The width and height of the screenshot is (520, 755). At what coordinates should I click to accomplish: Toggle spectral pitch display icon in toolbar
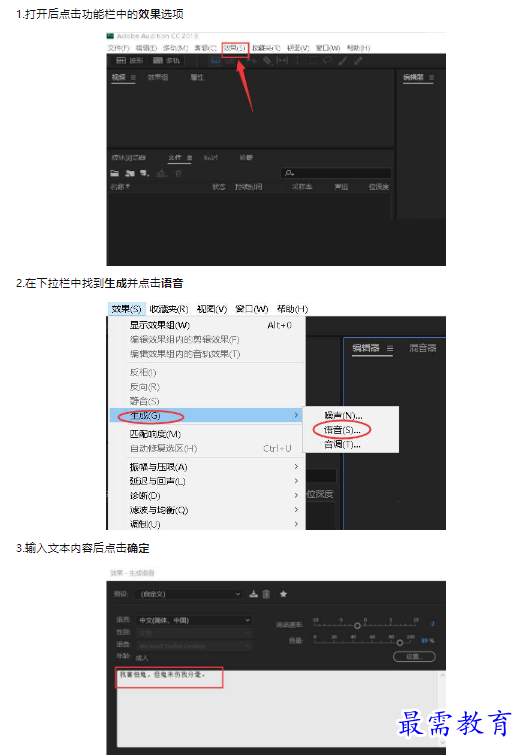[x=230, y=61]
